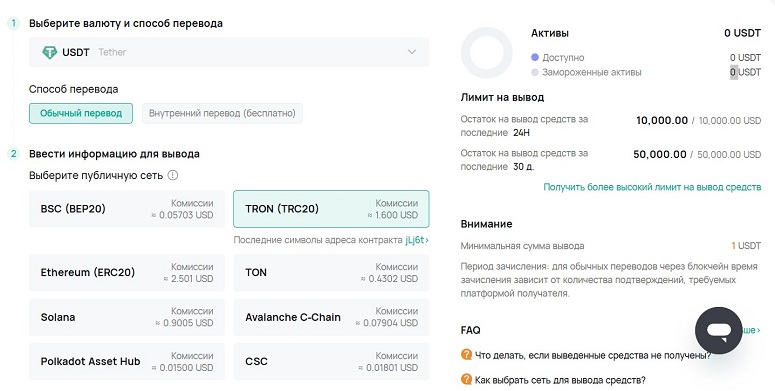
Task: Choose the Solana network
Action: [x=127, y=317]
